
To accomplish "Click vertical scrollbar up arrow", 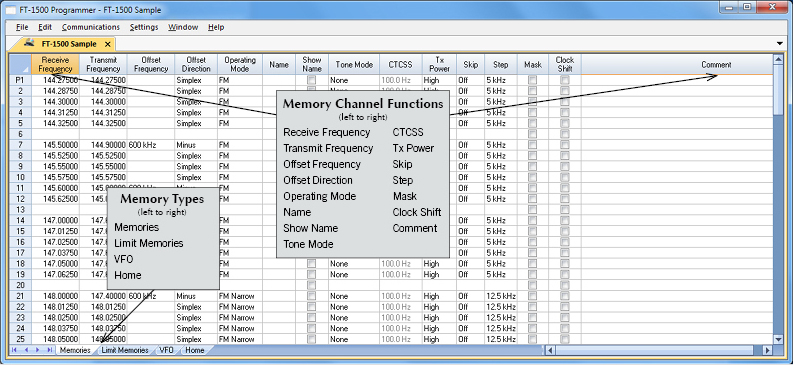I will [778, 60].
